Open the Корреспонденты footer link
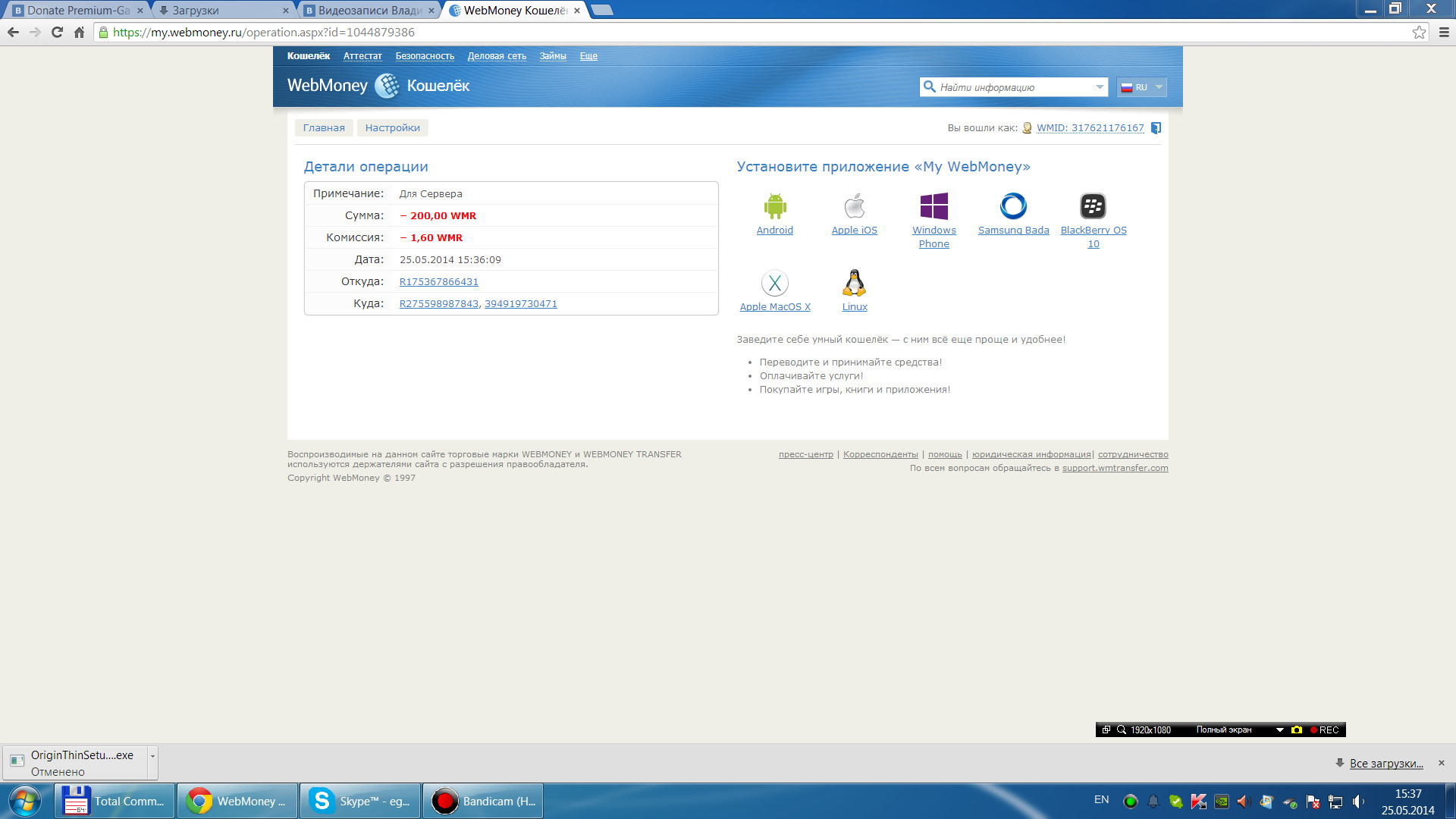Screen dimensions: 1456x819 880,455
